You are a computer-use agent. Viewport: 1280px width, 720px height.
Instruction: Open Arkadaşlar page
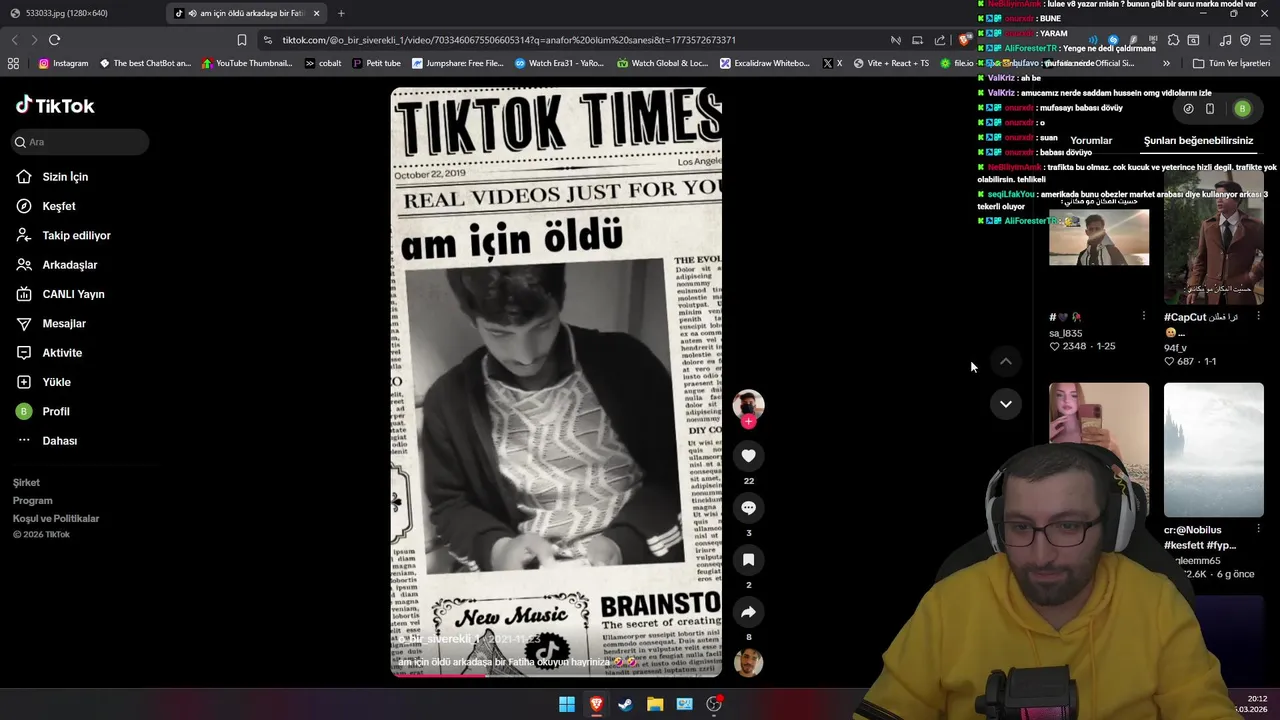[x=70, y=265]
